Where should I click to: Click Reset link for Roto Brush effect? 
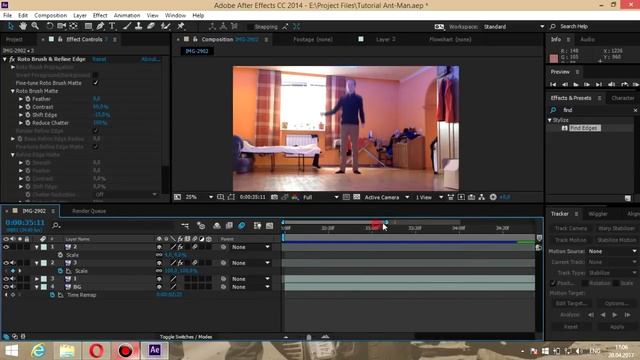pos(99,59)
